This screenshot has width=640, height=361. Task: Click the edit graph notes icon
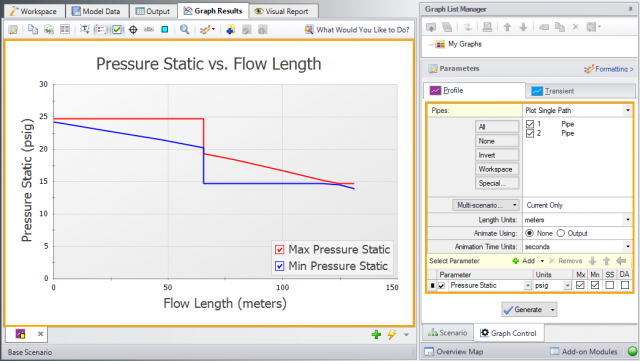point(13,29)
